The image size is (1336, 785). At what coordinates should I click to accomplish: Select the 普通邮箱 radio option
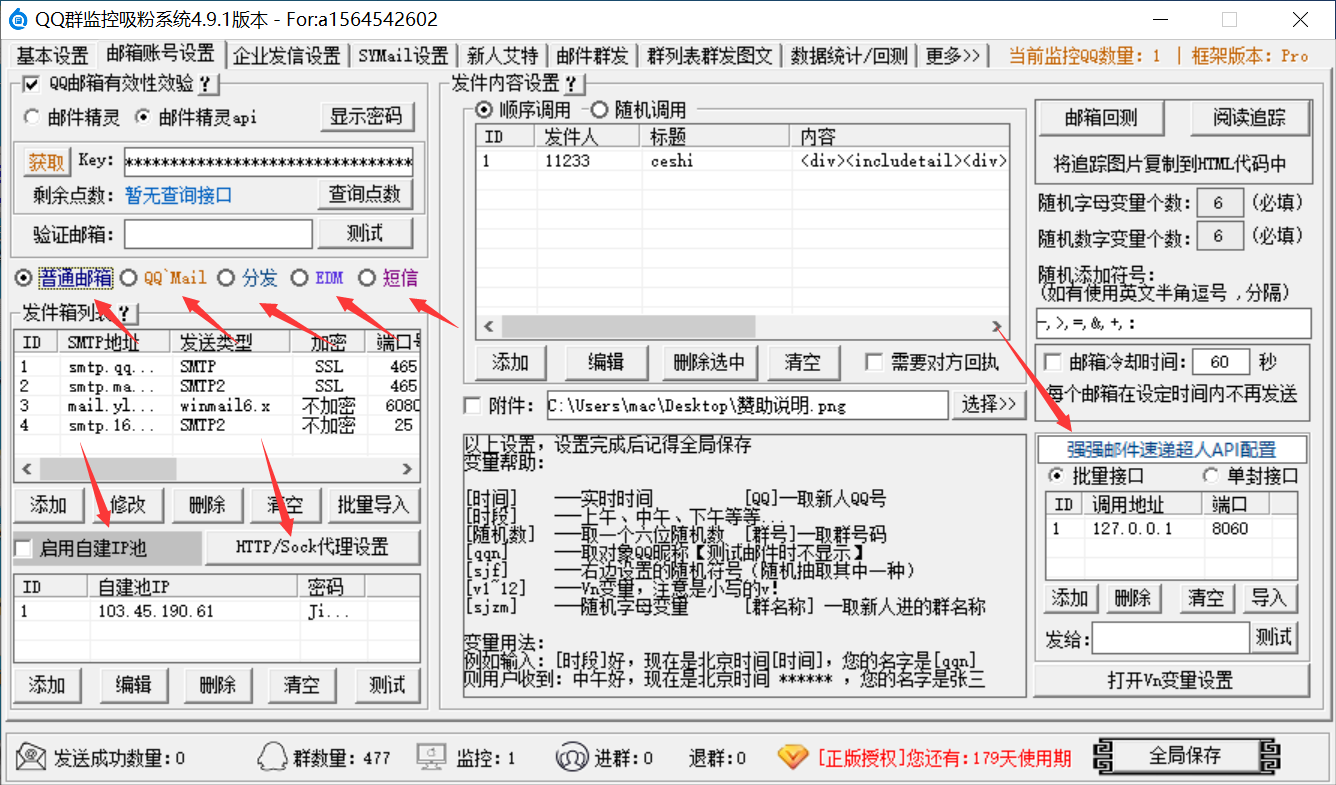(x=24, y=278)
